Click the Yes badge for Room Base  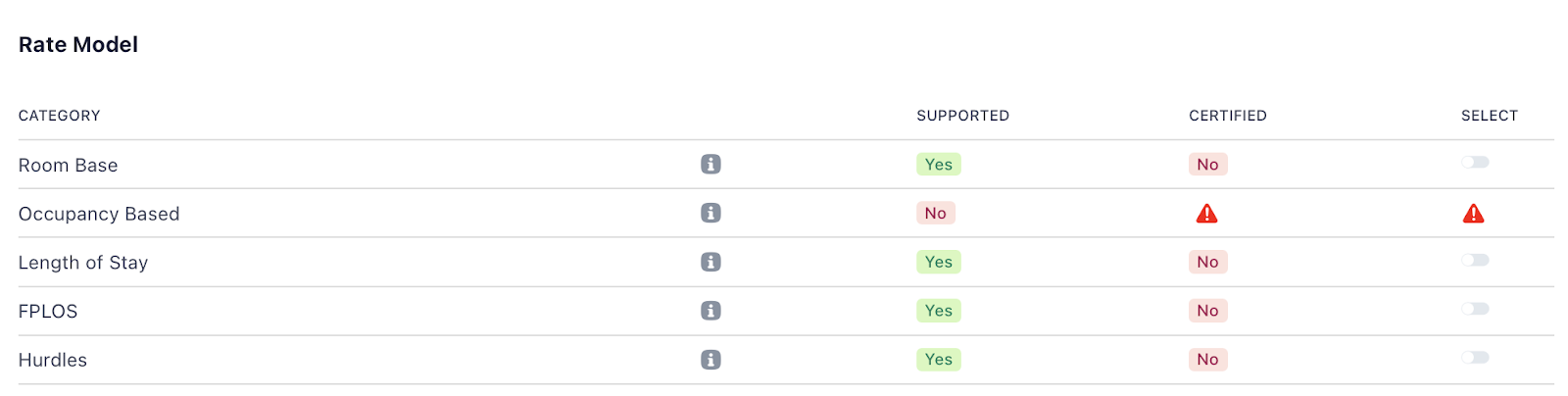click(x=938, y=165)
